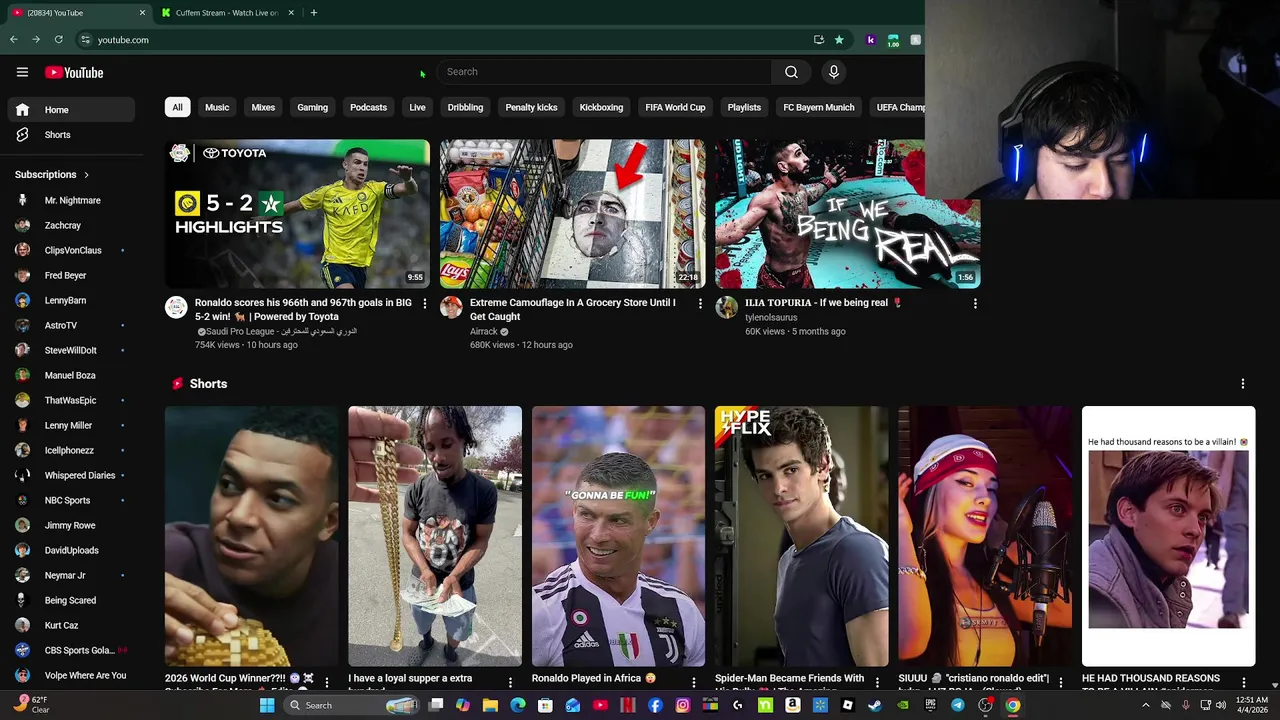Click the YouTube search input field
The width and height of the screenshot is (1280, 720).
click(x=605, y=72)
